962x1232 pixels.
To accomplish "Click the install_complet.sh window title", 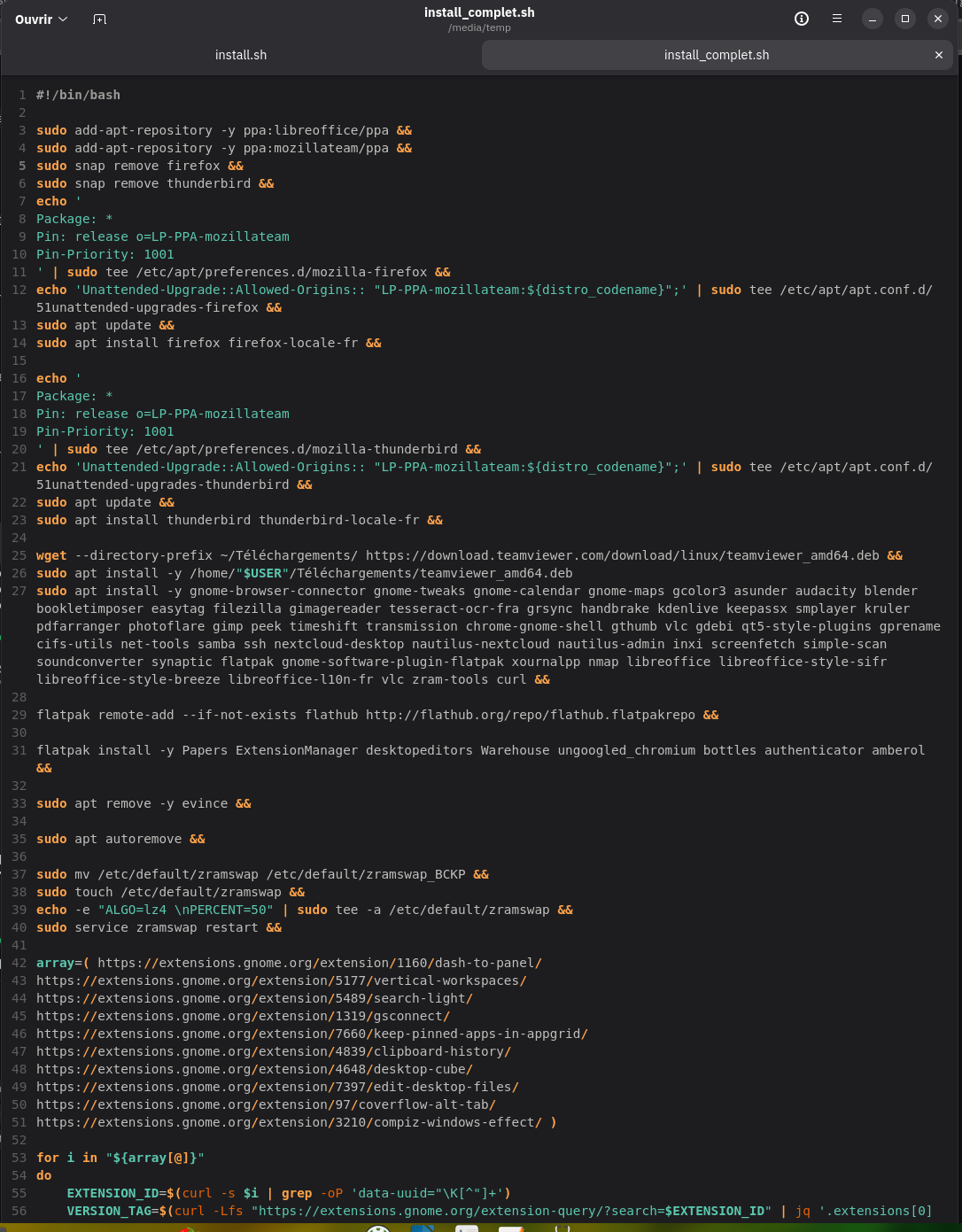I will coord(479,12).
